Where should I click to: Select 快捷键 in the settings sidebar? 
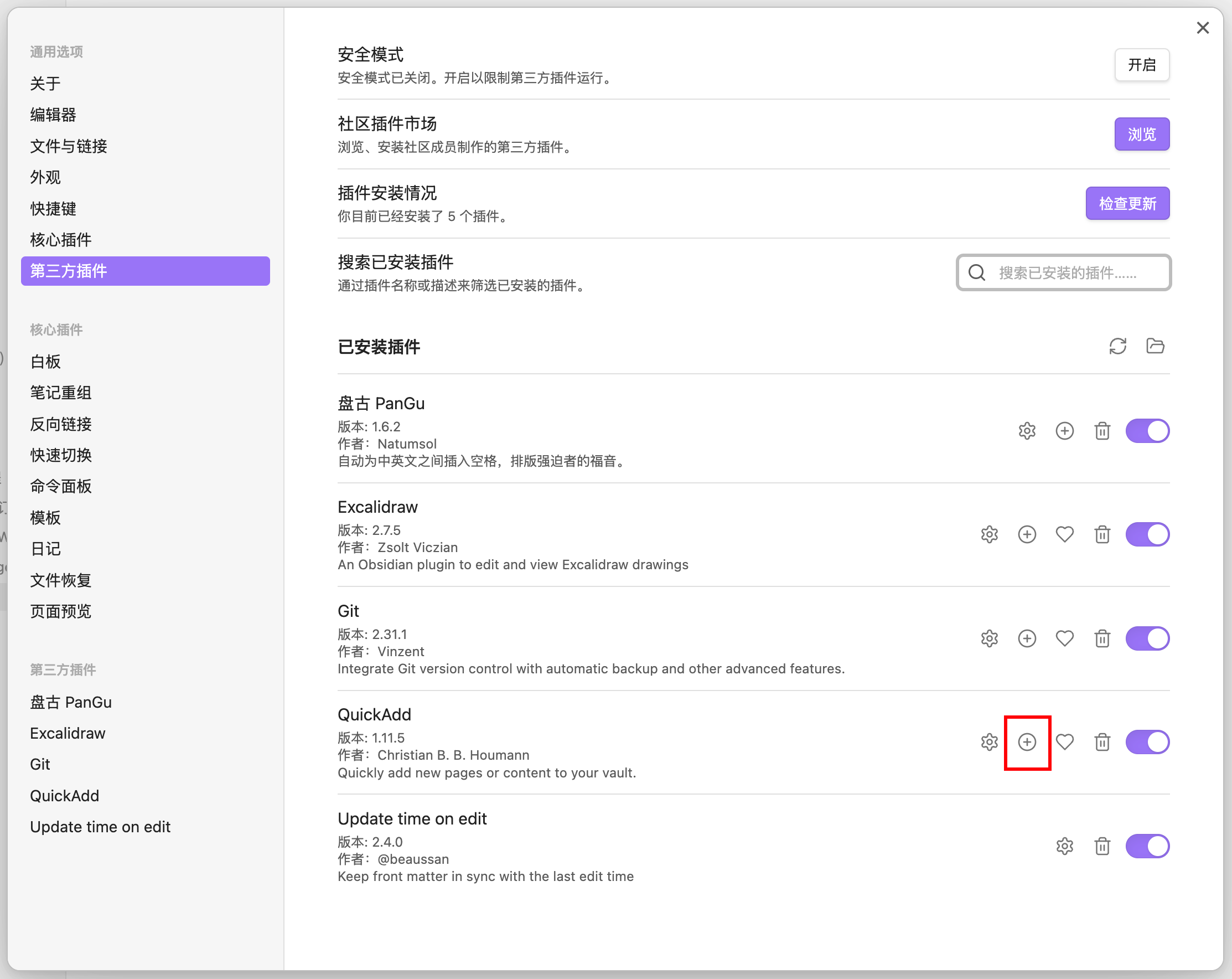tap(53, 208)
